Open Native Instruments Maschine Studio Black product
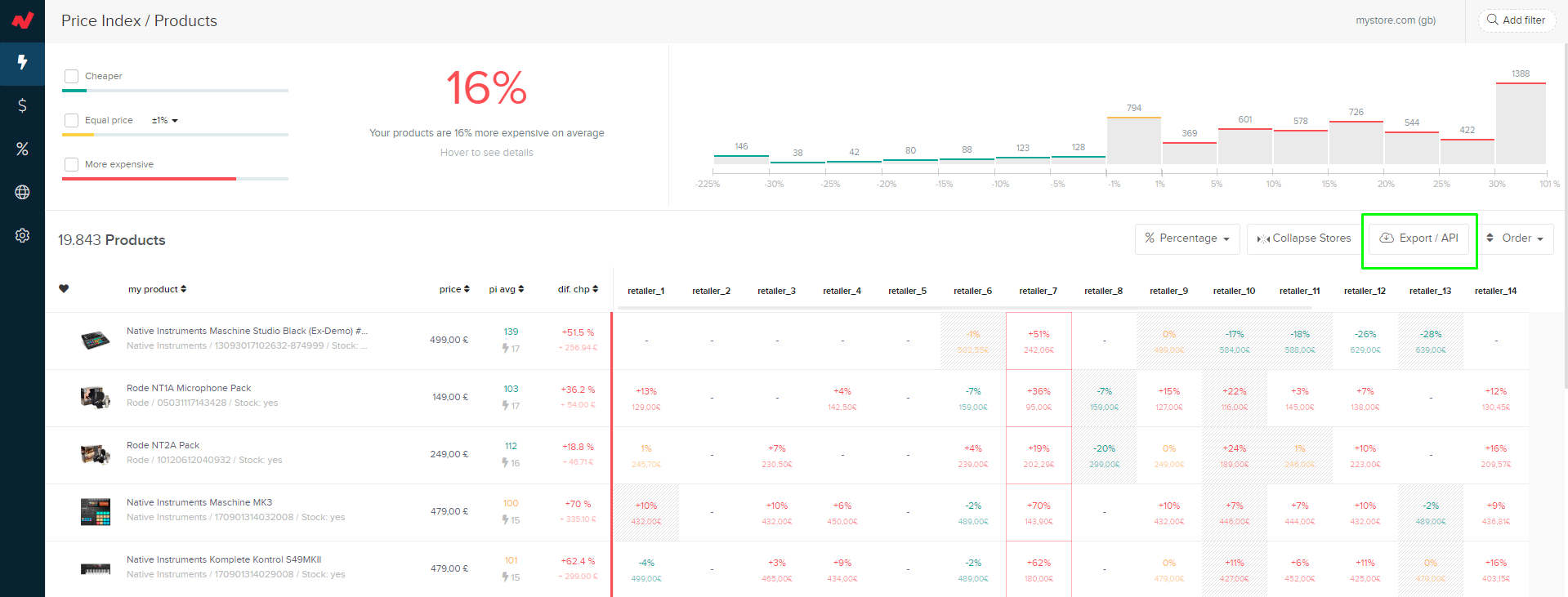 (247, 331)
